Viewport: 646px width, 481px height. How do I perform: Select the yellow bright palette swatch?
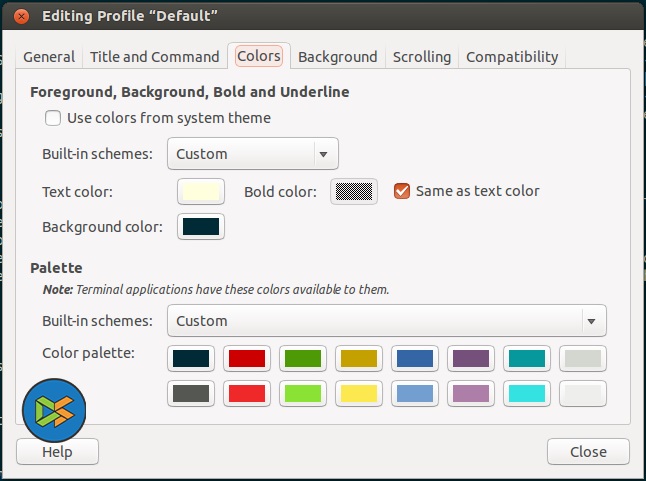(358, 394)
